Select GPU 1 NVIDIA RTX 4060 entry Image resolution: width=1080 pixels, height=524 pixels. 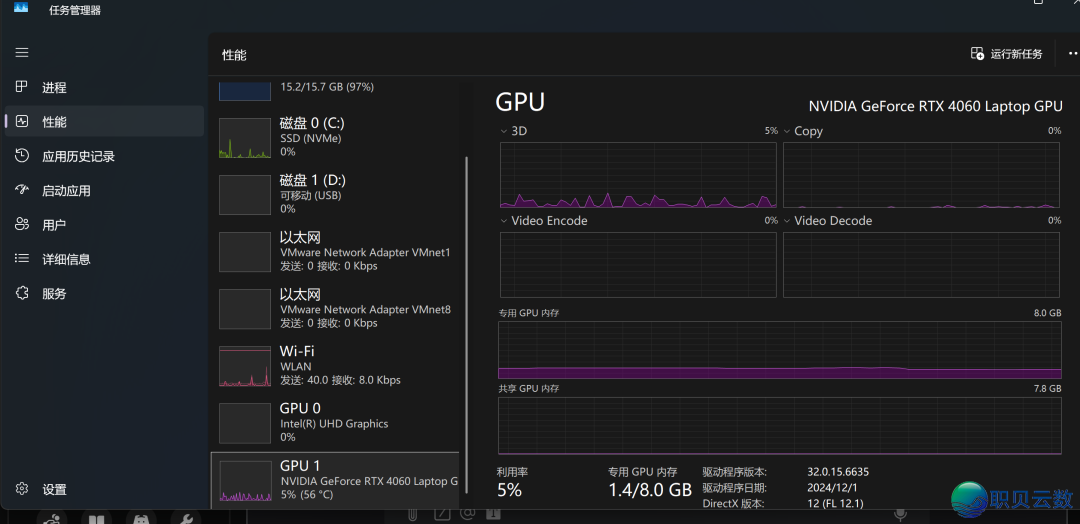(x=335, y=480)
